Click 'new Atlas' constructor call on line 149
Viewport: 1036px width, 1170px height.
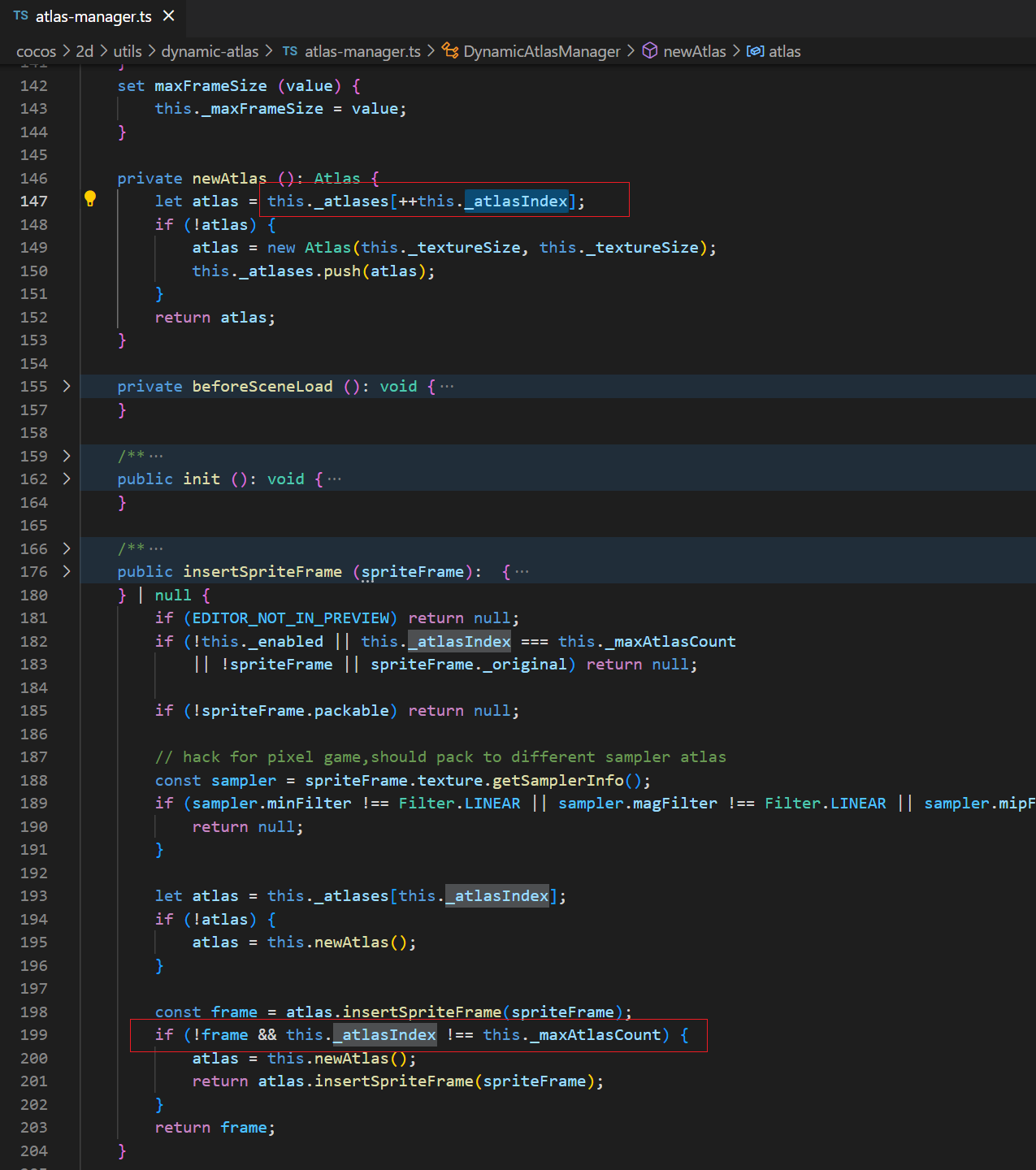[x=310, y=247]
